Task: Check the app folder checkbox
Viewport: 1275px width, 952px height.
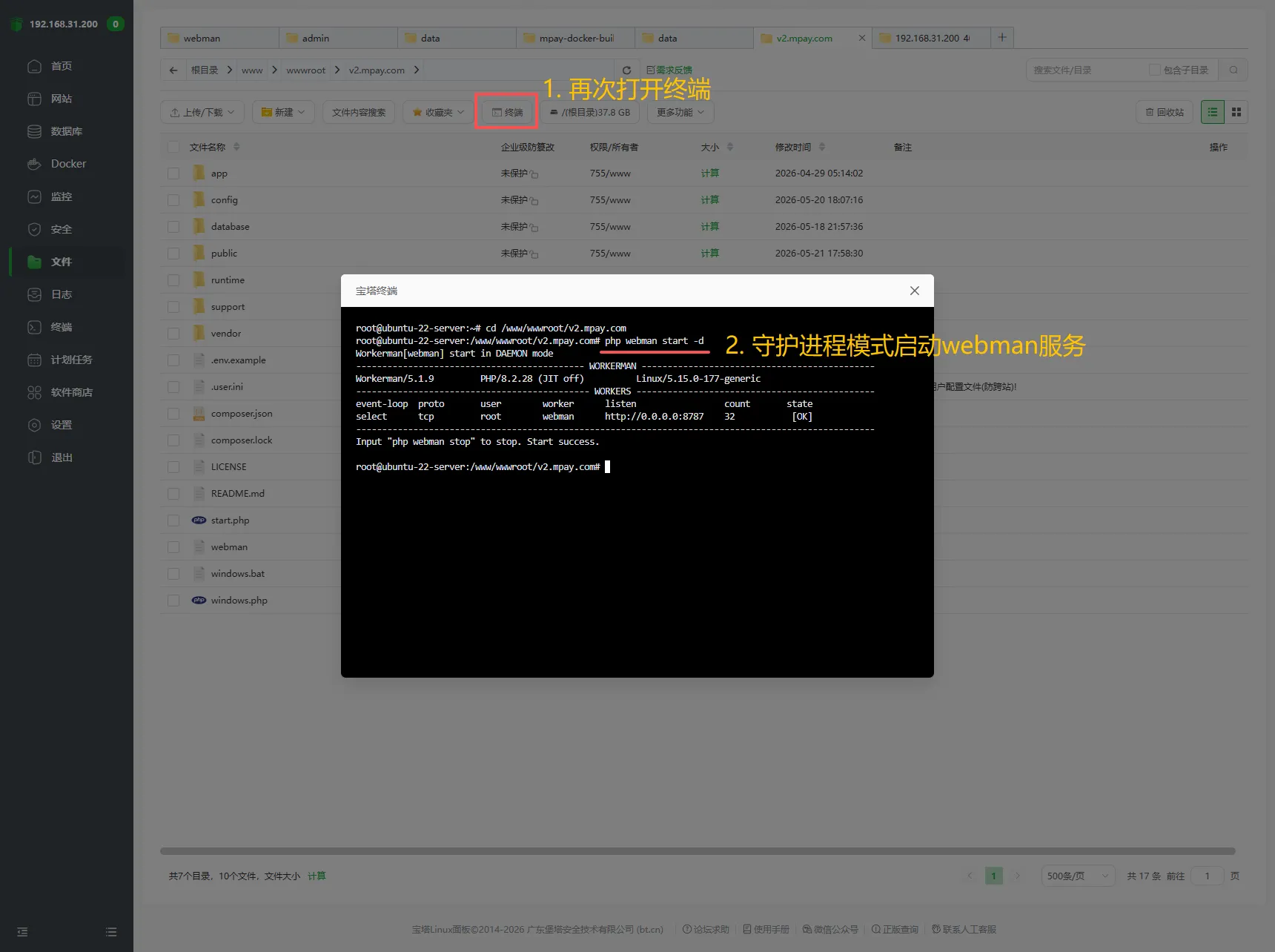Action: (x=173, y=173)
